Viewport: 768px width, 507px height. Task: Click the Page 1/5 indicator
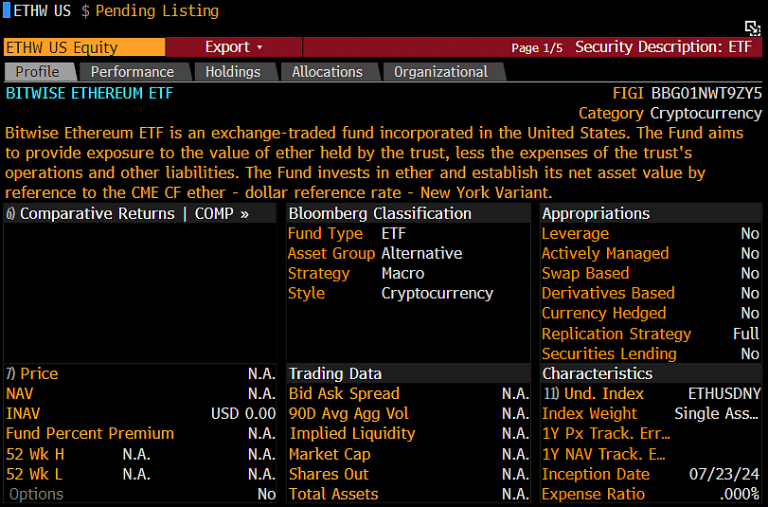pyautogui.click(x=538, y=47)
